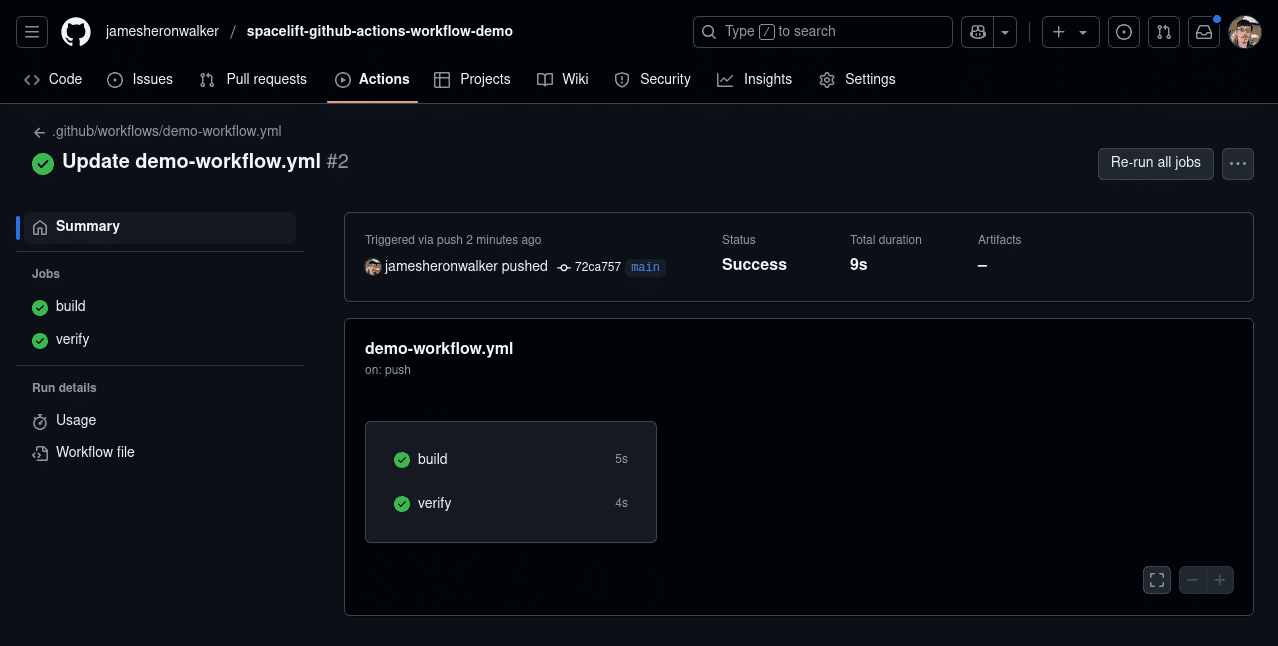
Task: Enter fullscreen view of the workflow graph
Action: [1156, 580]
